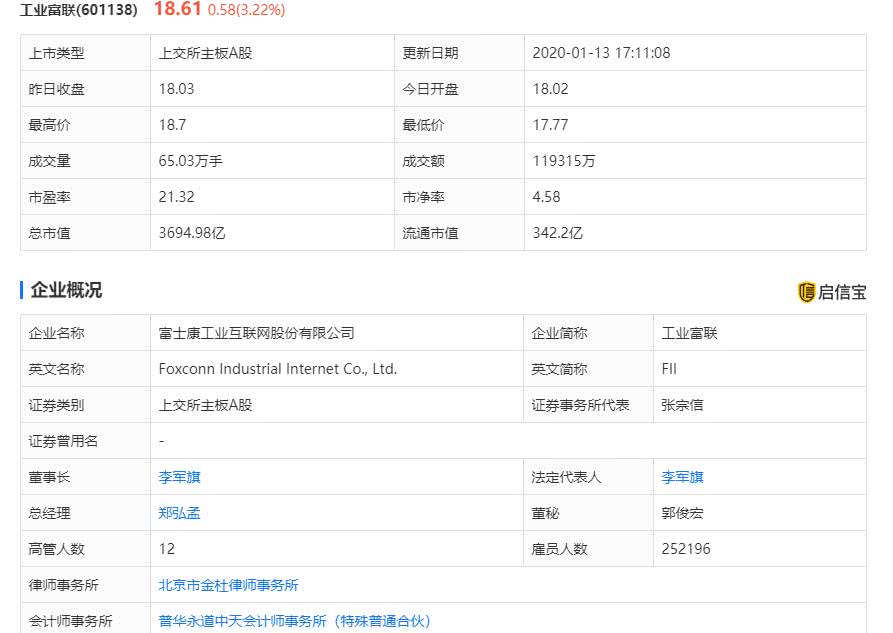Screen dimensions: 893x633
Task: Click securities representative name 张宗信
Action: (x=682, y=405)
